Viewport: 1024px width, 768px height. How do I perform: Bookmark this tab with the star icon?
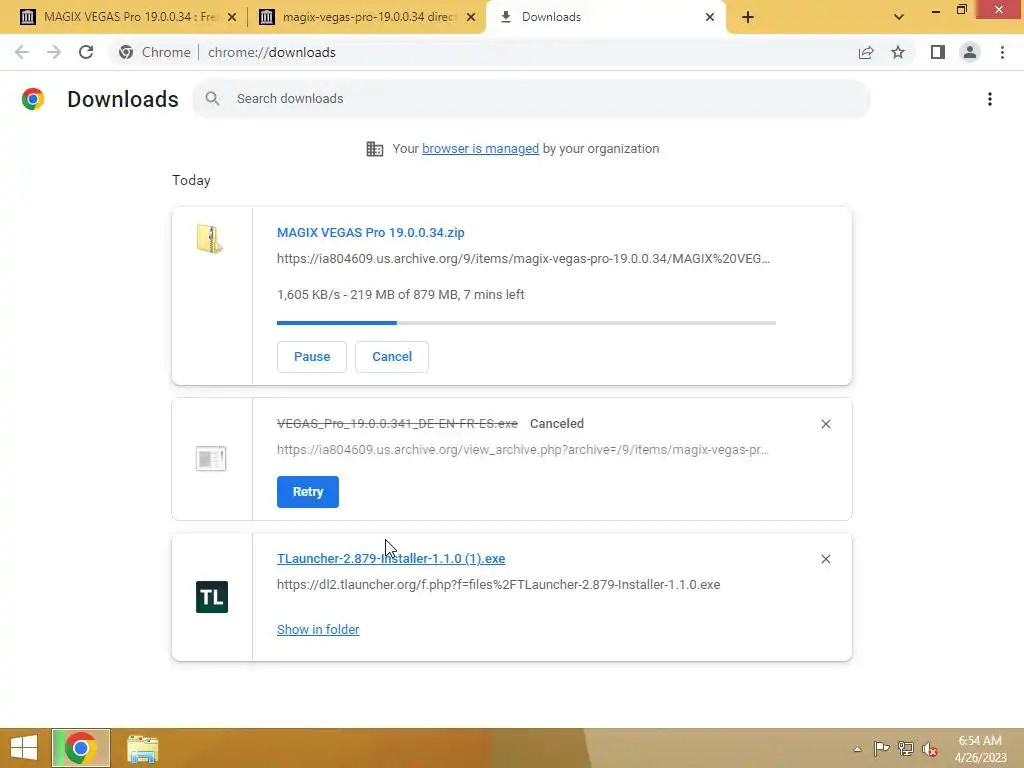[x=898, y=52]
